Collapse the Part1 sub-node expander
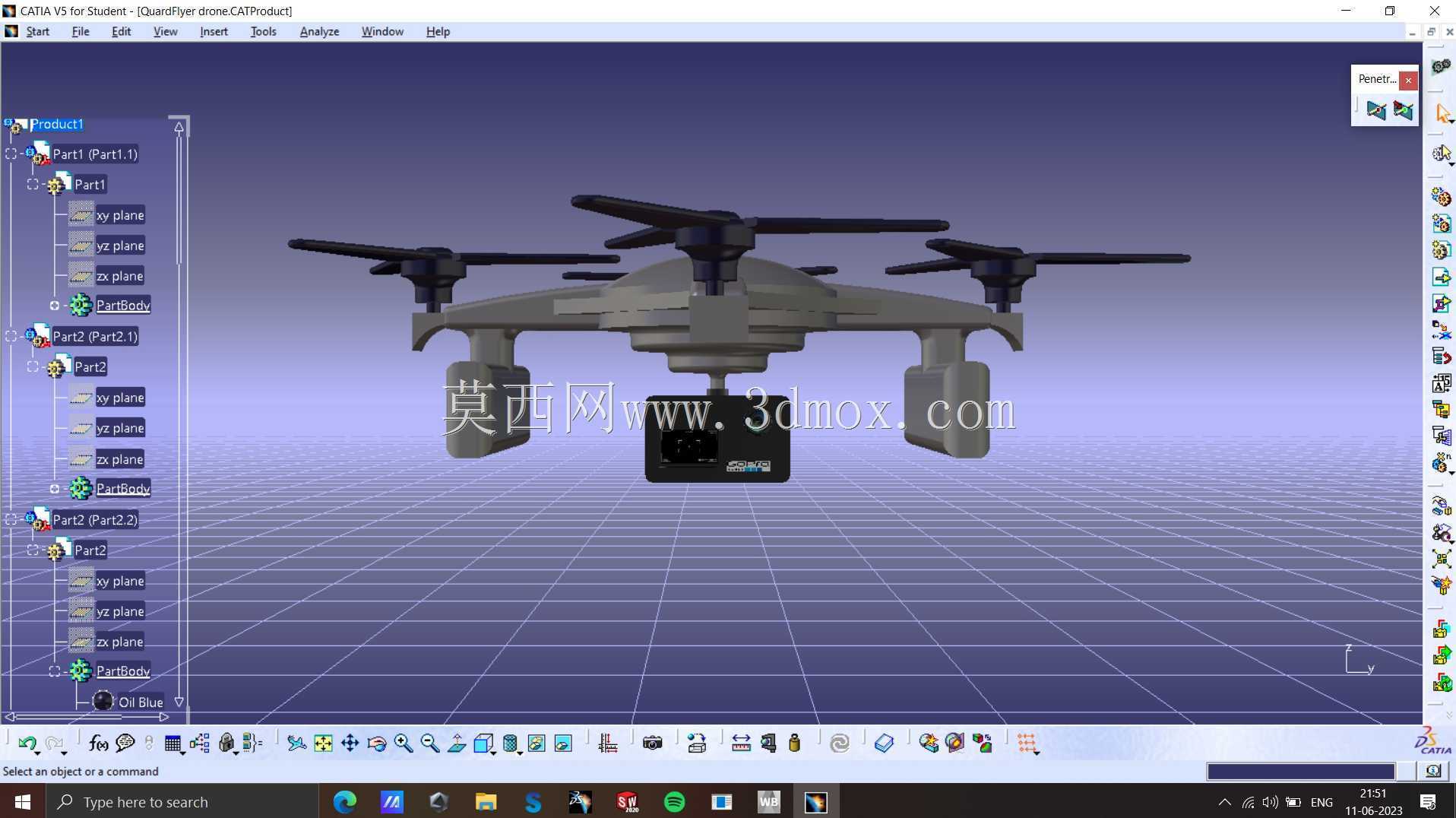 click(x=33, y=184)
